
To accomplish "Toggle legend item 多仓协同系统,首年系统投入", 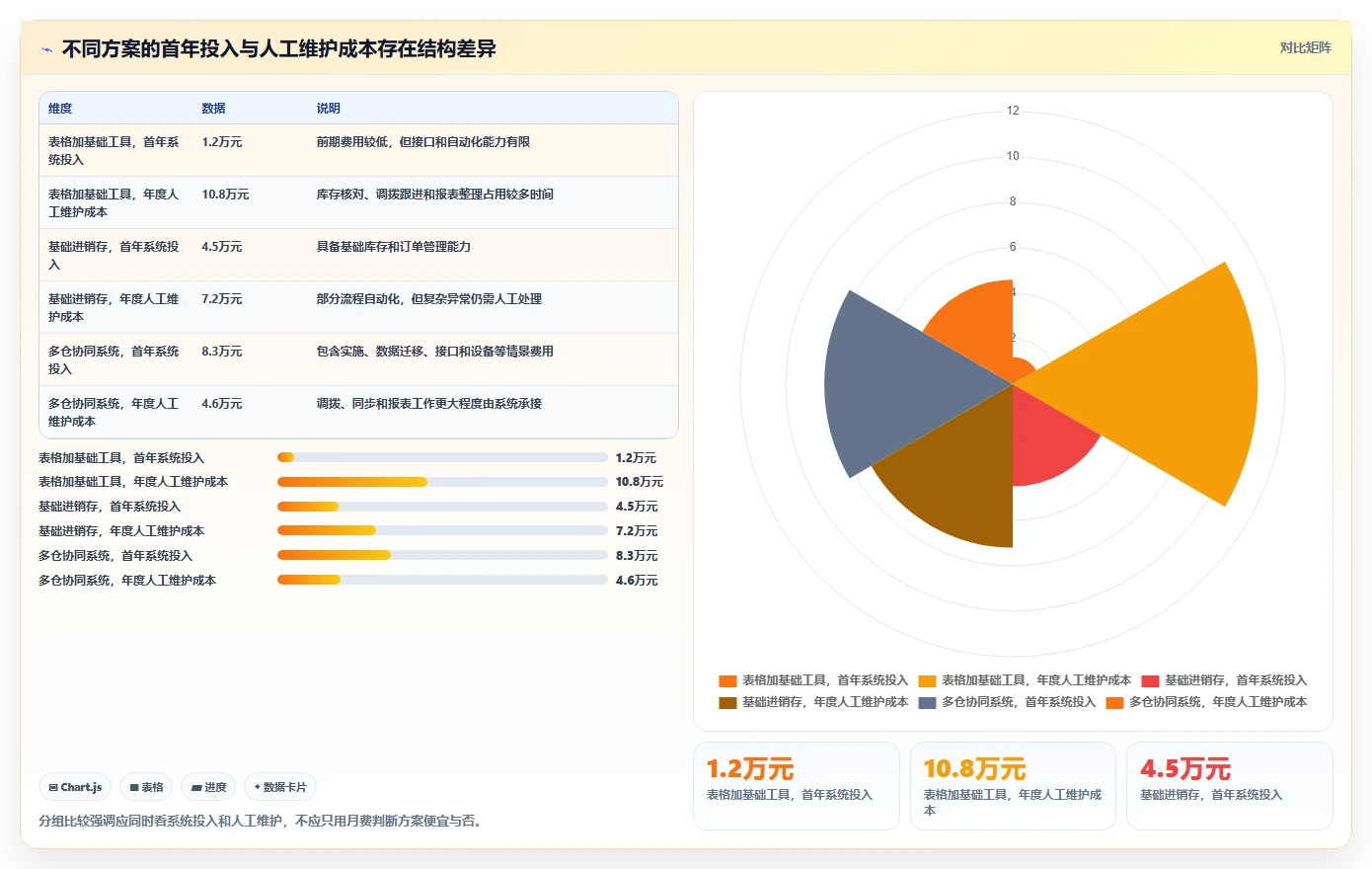I will point(1007,702).
